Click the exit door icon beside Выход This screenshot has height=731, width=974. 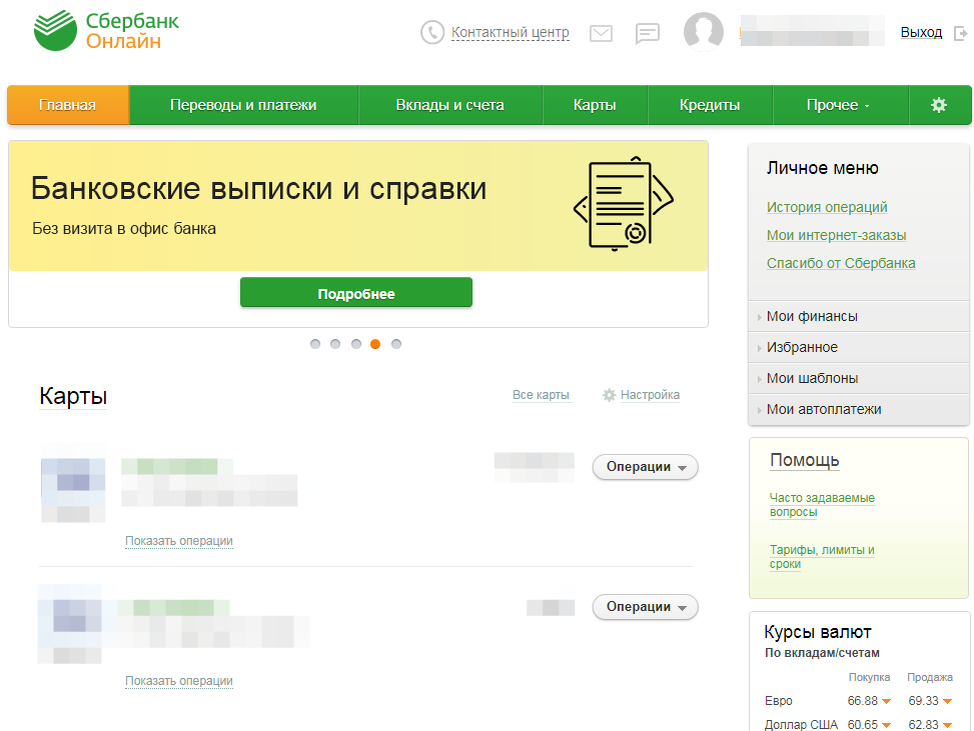pos(960,33)
